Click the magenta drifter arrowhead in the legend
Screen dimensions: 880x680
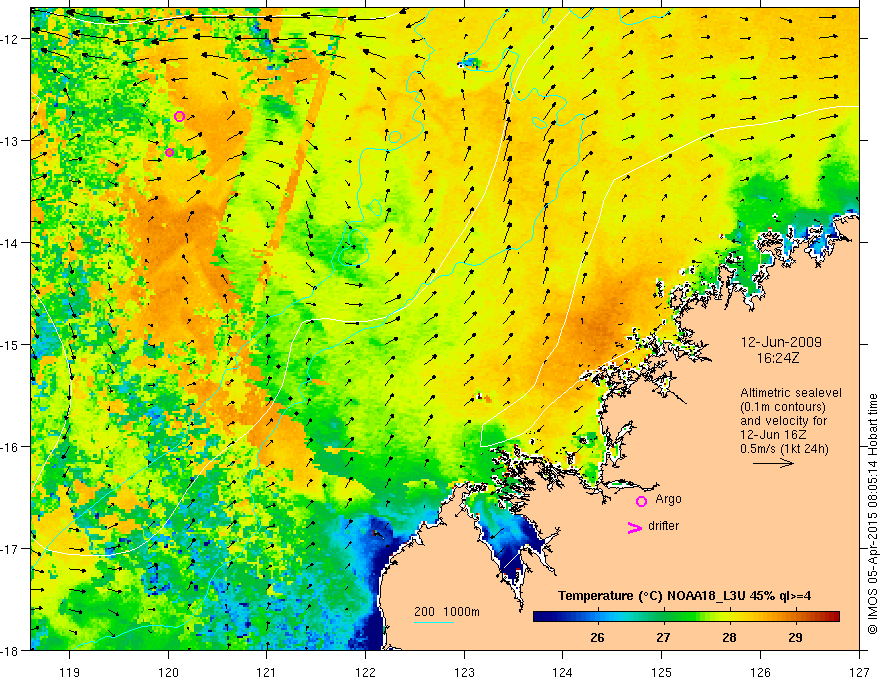pyautogui.click(x=635, y=527)
